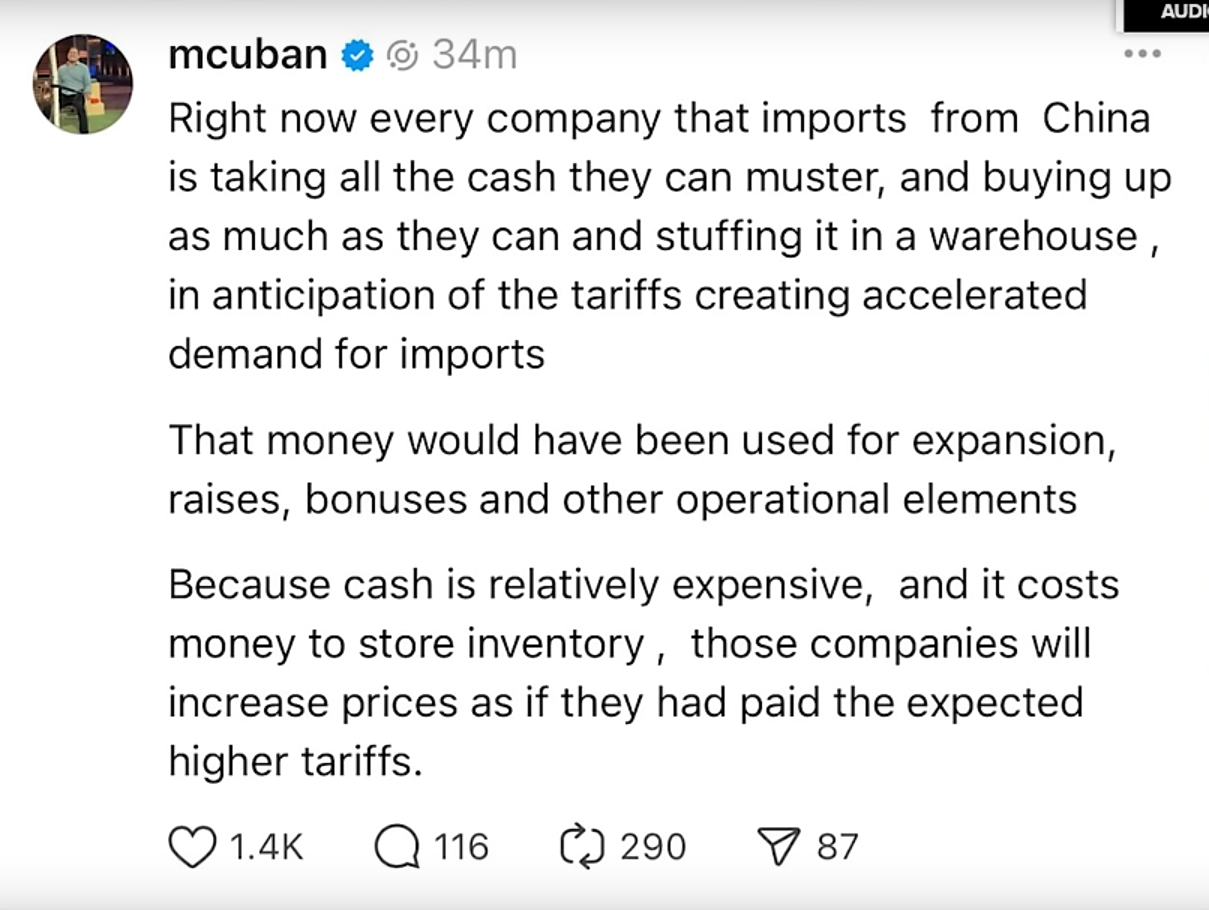1209x910 pixels.
Task: View the 1.4K likes count
Action: click(266, 848)
